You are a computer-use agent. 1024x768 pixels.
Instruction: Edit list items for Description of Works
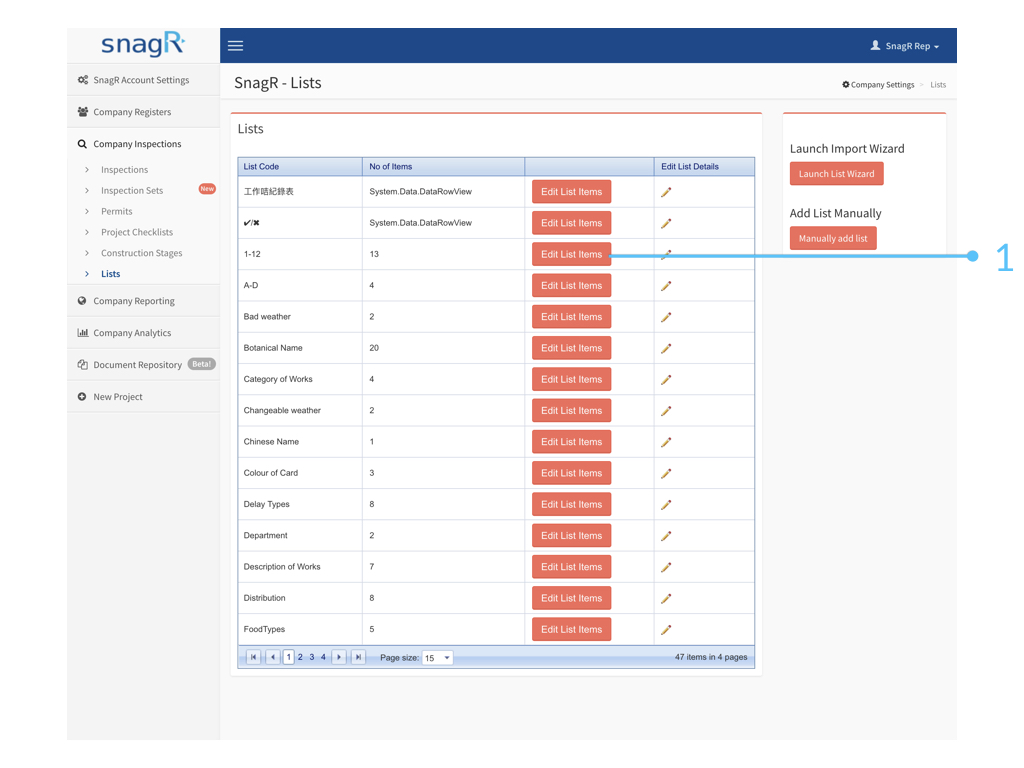point(571,568)
